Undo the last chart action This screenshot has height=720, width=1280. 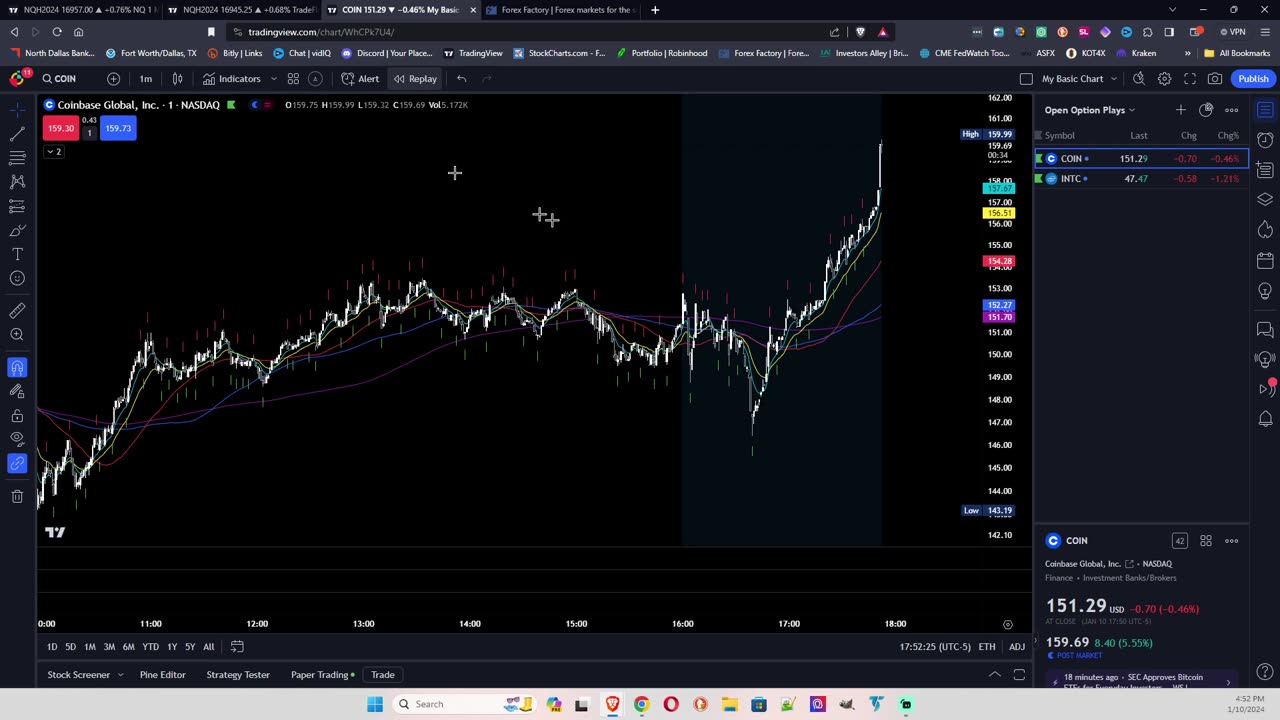(x=461, y=79)
